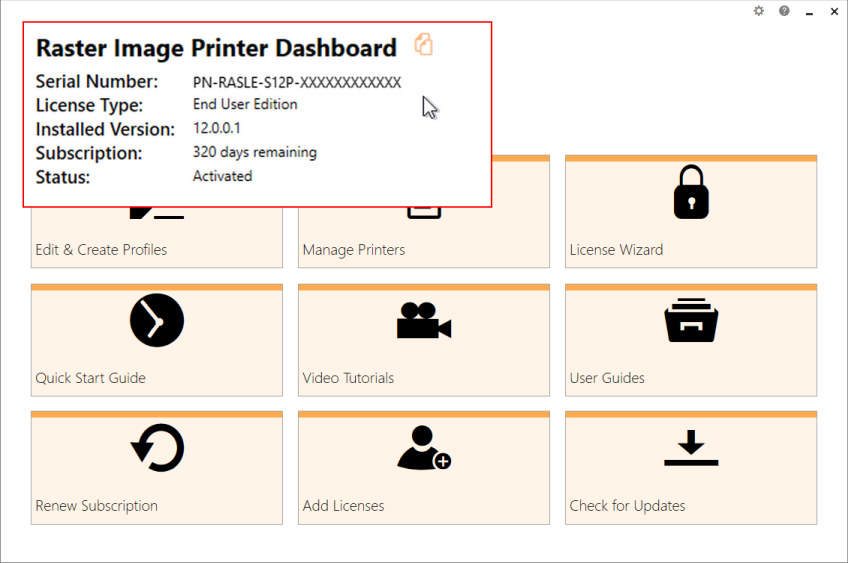The height and width of the screenshot is (563, 848).
Task: Open Edit & Create Profiles tile
Action: [157, 238]
